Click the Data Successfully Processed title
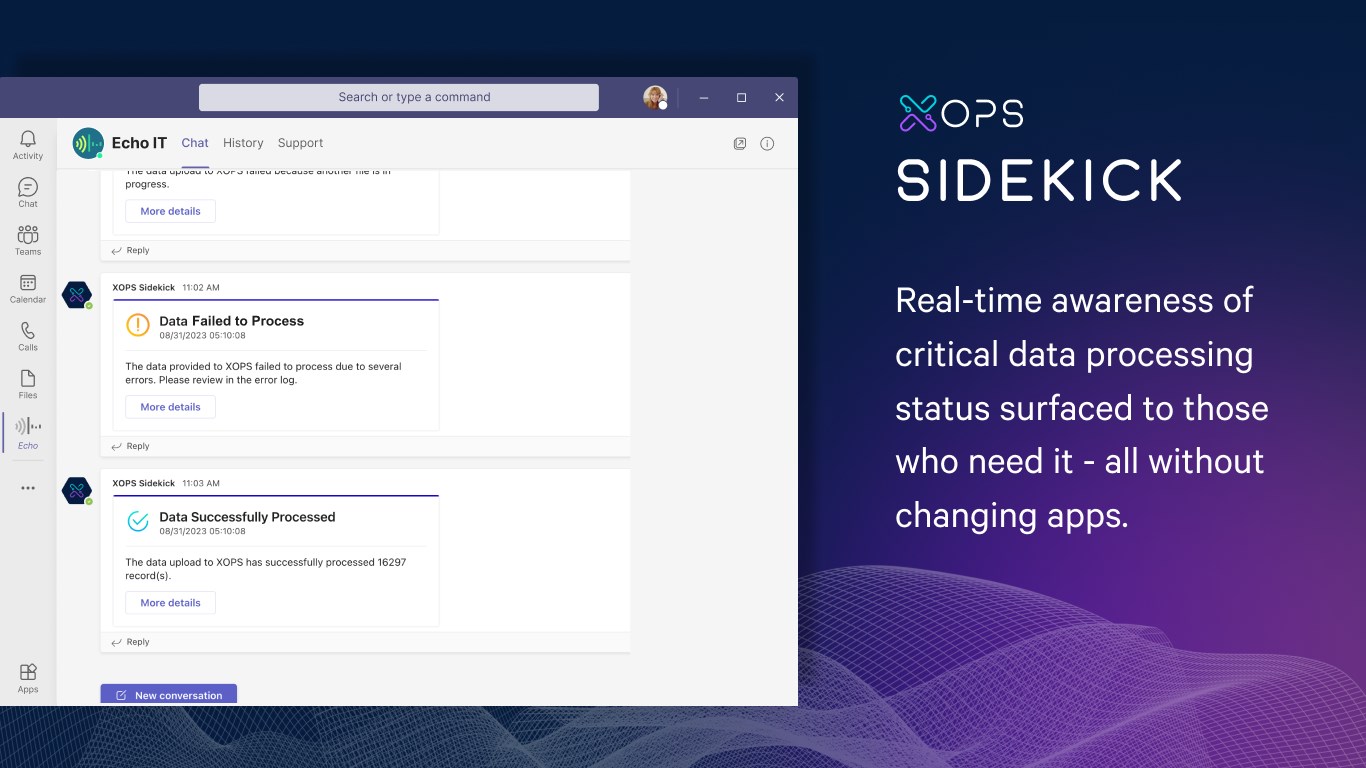Screen dimensions: 1366x768 click(247, 517)
